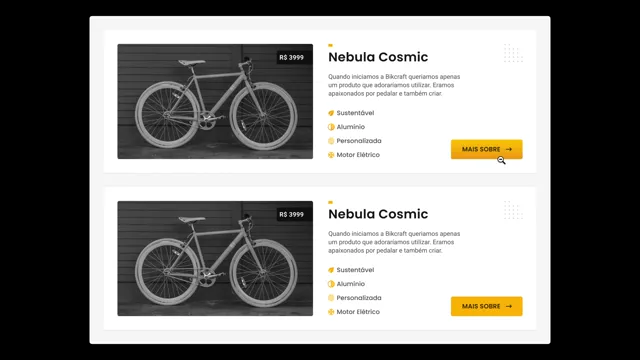Click the dotted grid decoration in bottom card
The image size is (640, 360).
click(x=513, y=210)
